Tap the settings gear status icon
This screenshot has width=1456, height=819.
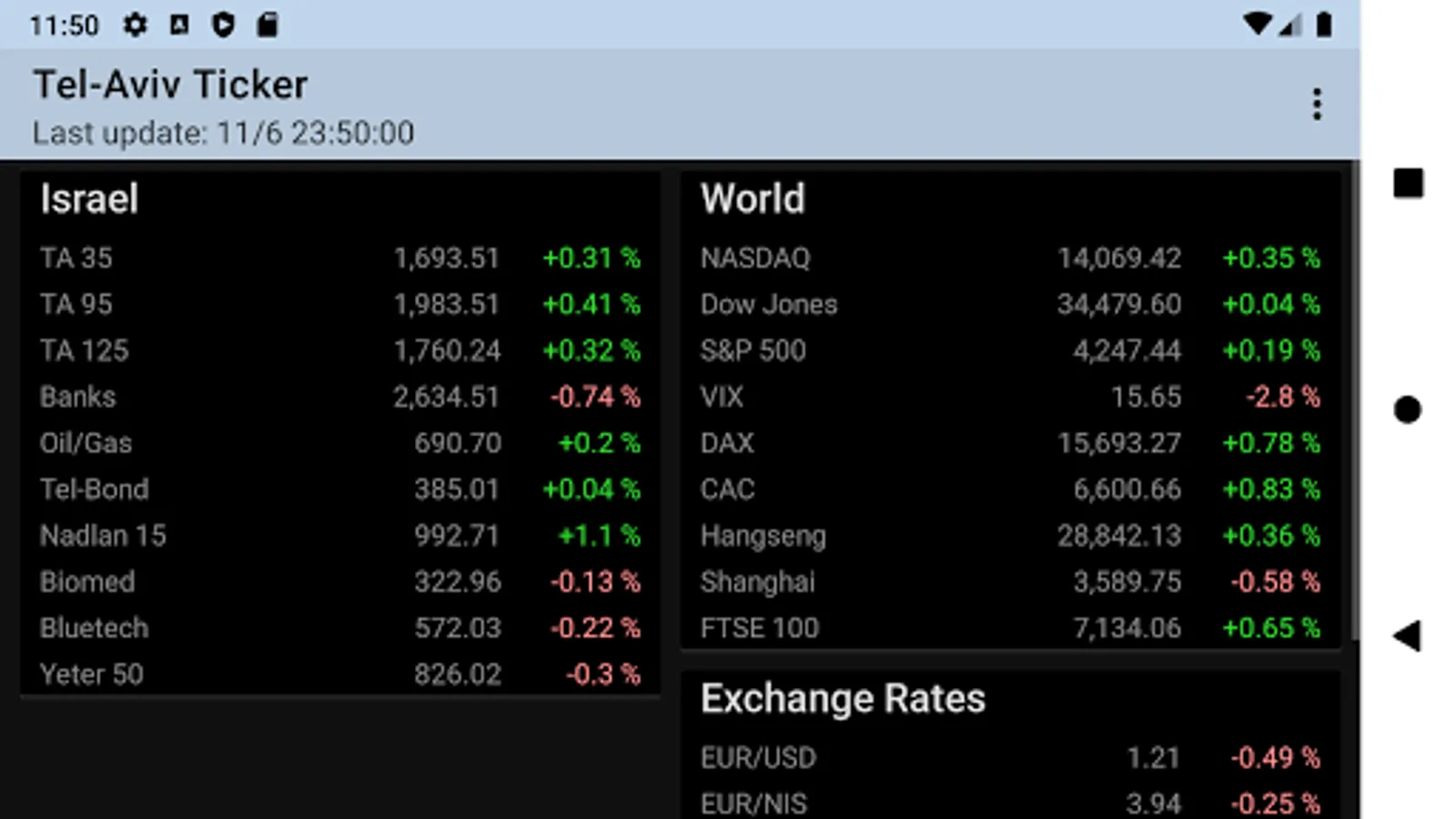(136, 25)
